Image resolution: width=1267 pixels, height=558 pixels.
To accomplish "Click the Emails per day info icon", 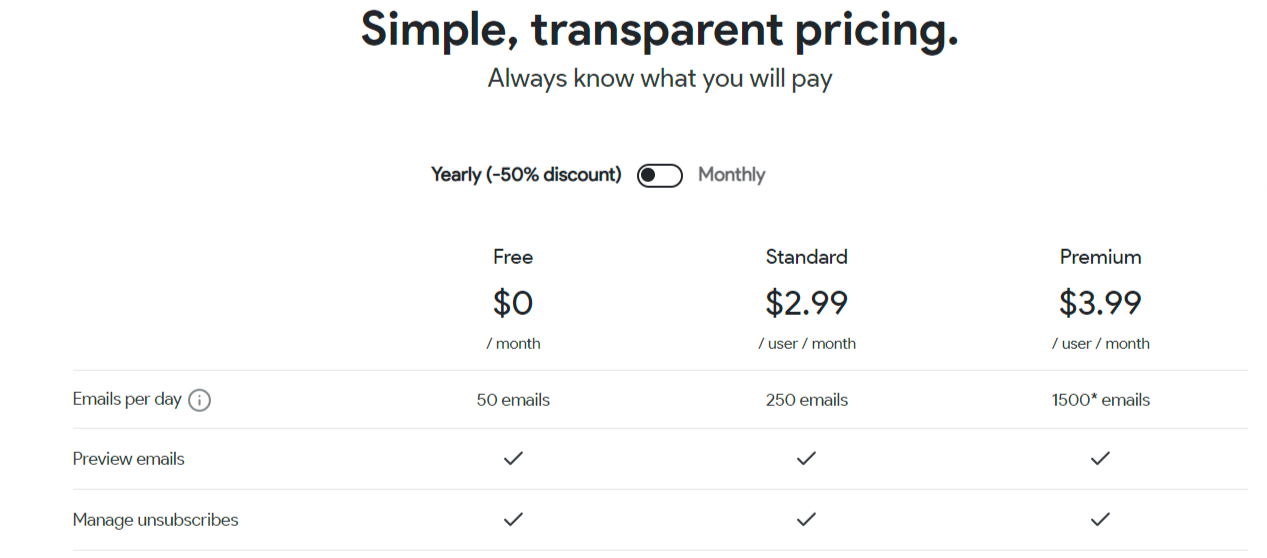I will 200,401.
